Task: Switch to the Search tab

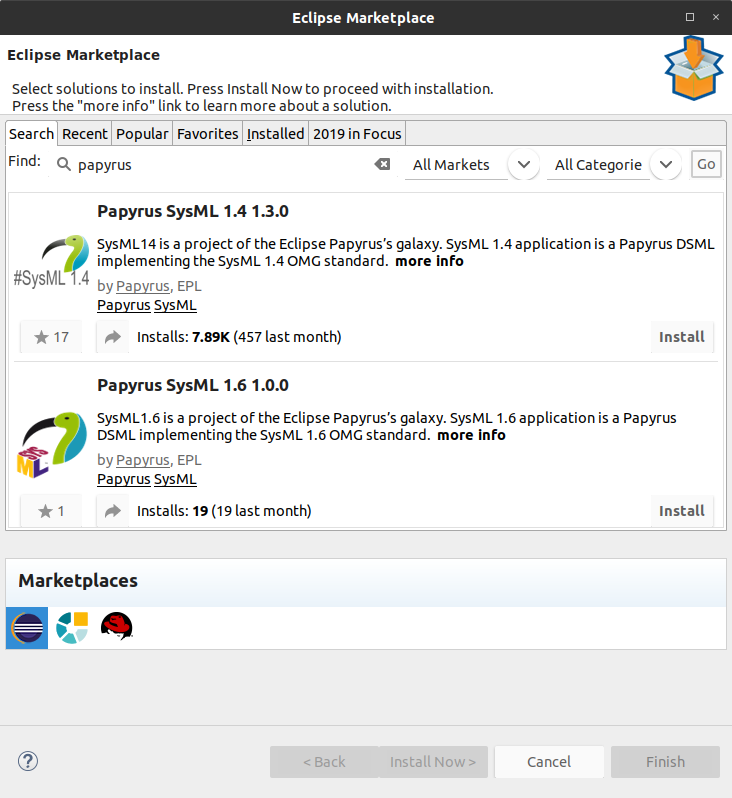Action: coord(32,134)
